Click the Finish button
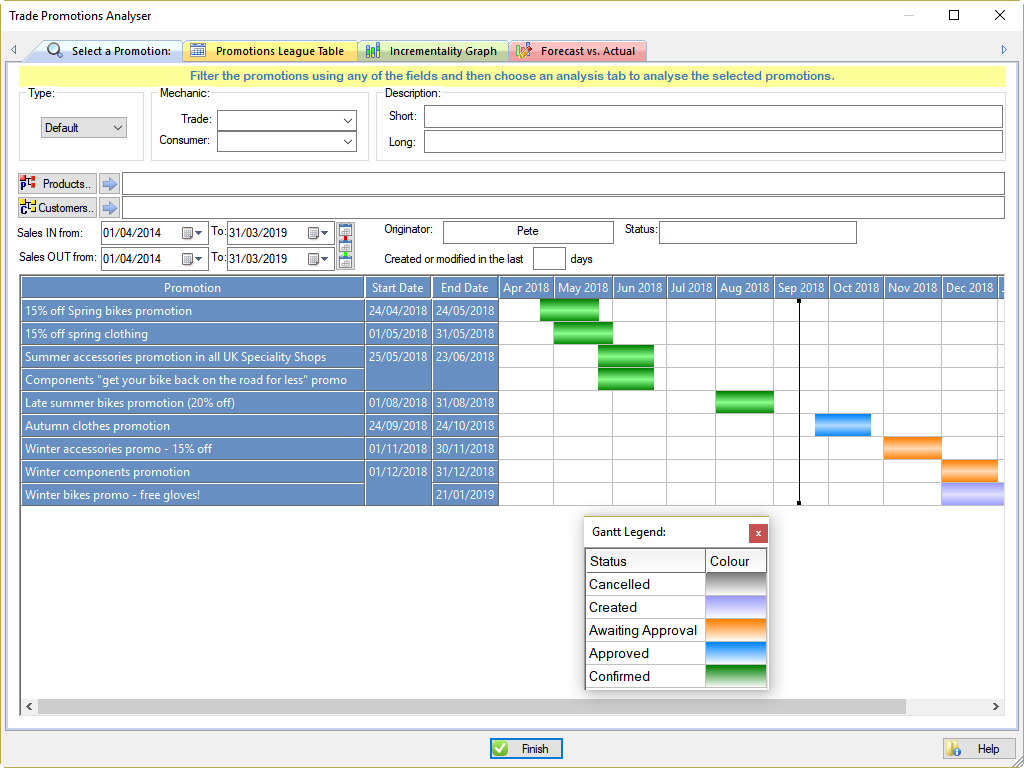 525,748
